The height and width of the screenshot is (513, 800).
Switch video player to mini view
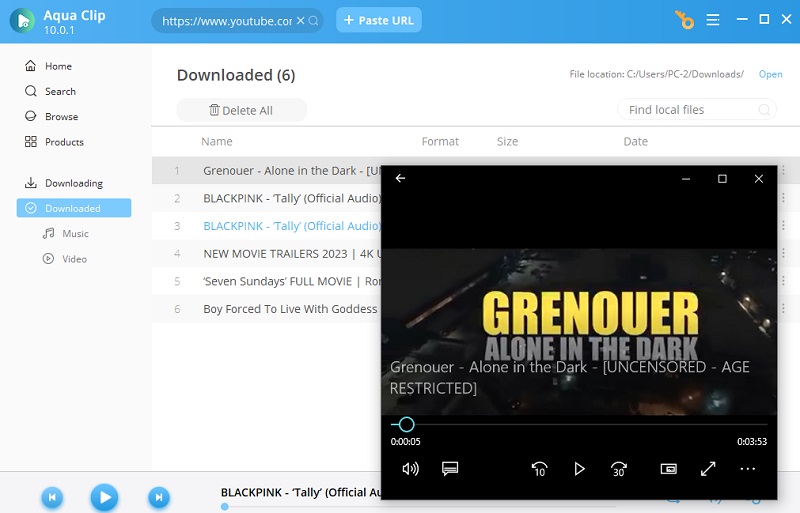(x=668, y=469)
